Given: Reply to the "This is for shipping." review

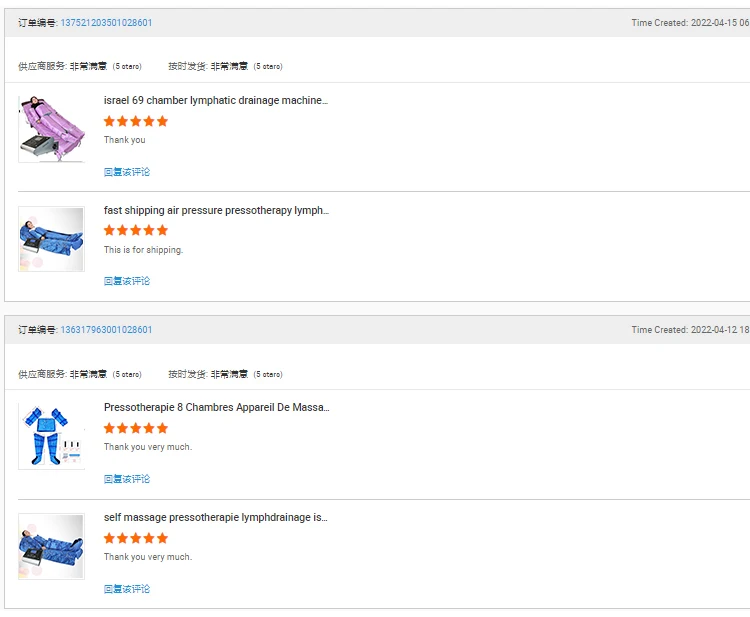Looking at the screenshot, I should tap(127, 281).
